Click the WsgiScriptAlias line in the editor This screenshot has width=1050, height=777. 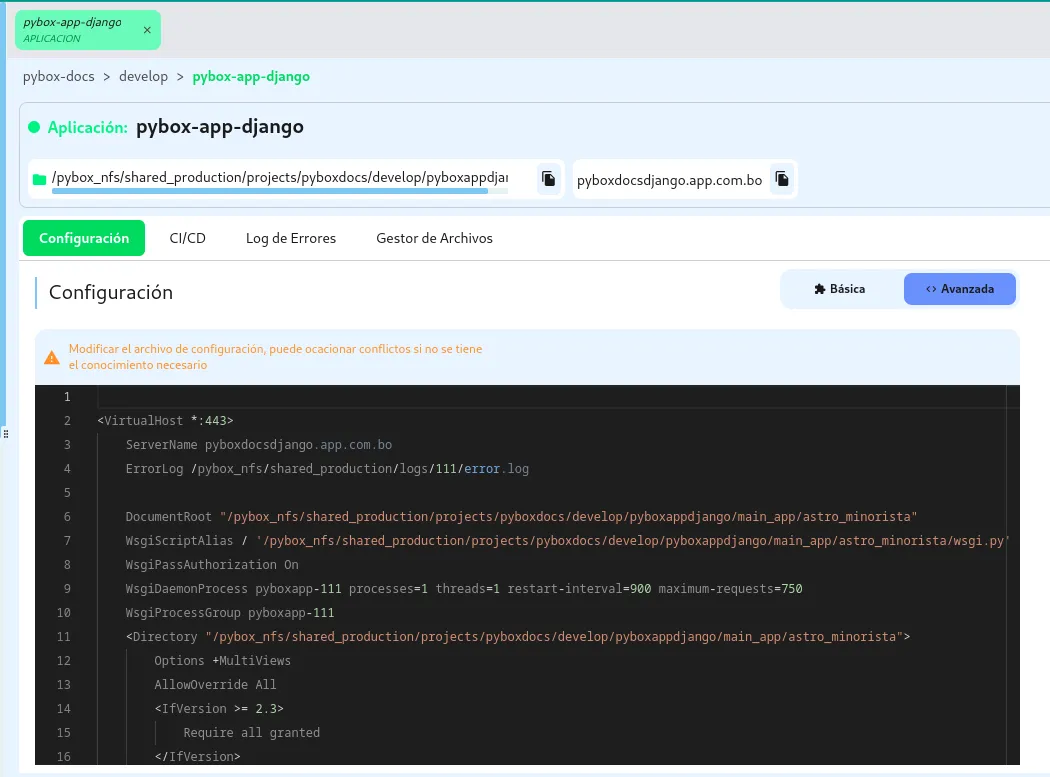(567, 541)
